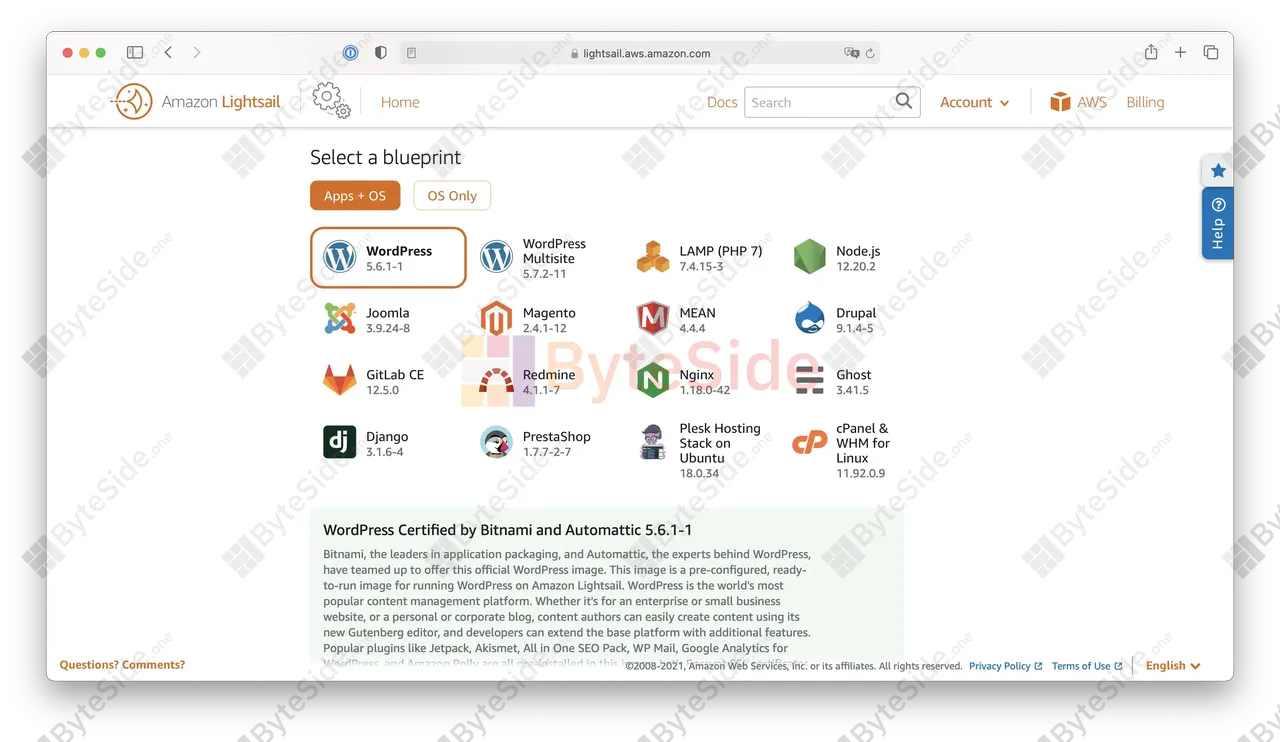
Task: Click the Amazon Lightsail logo
Action: click(x=196, y=101)
